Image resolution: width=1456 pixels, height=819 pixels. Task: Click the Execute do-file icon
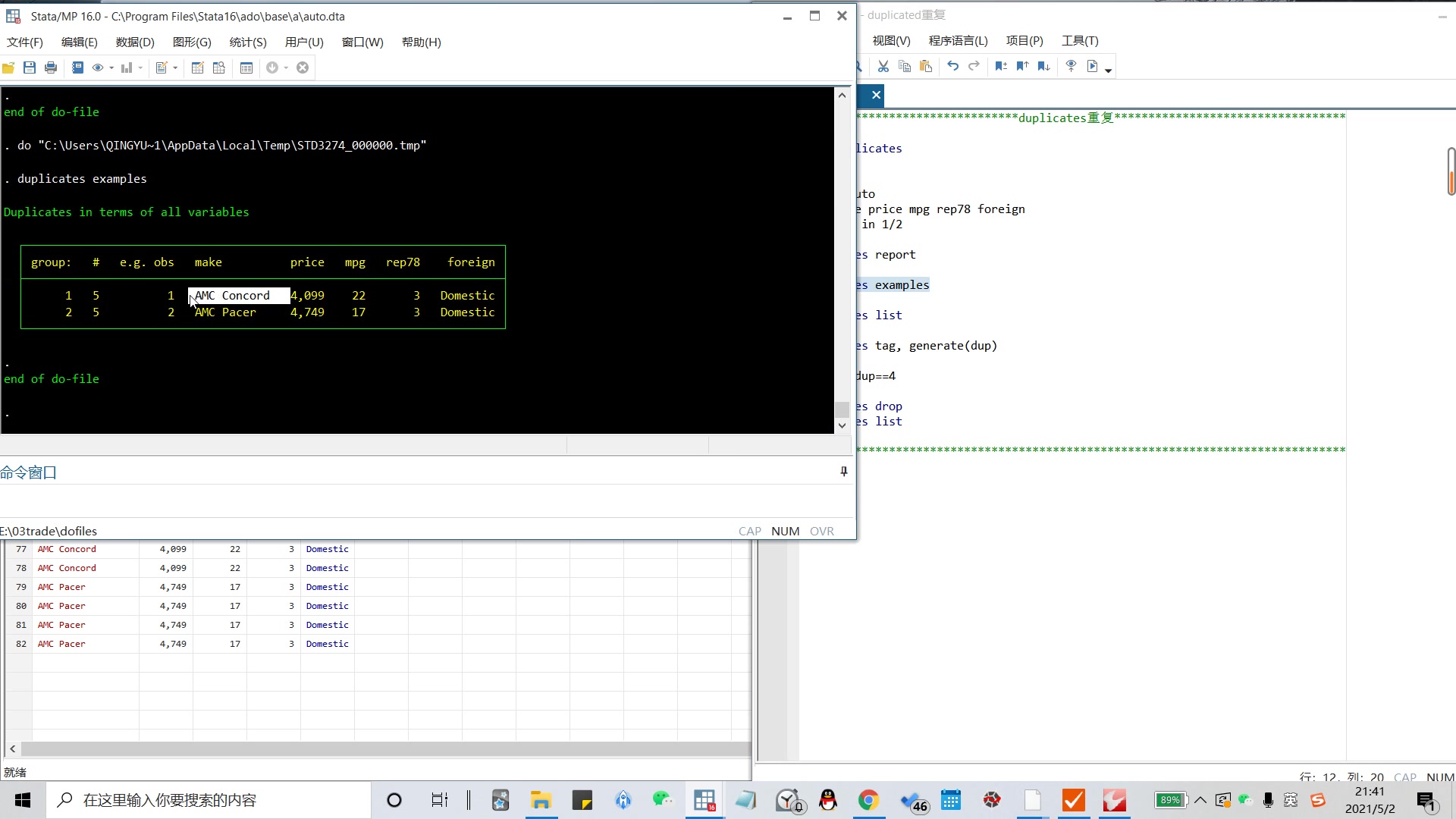[x=1092, y=67]
